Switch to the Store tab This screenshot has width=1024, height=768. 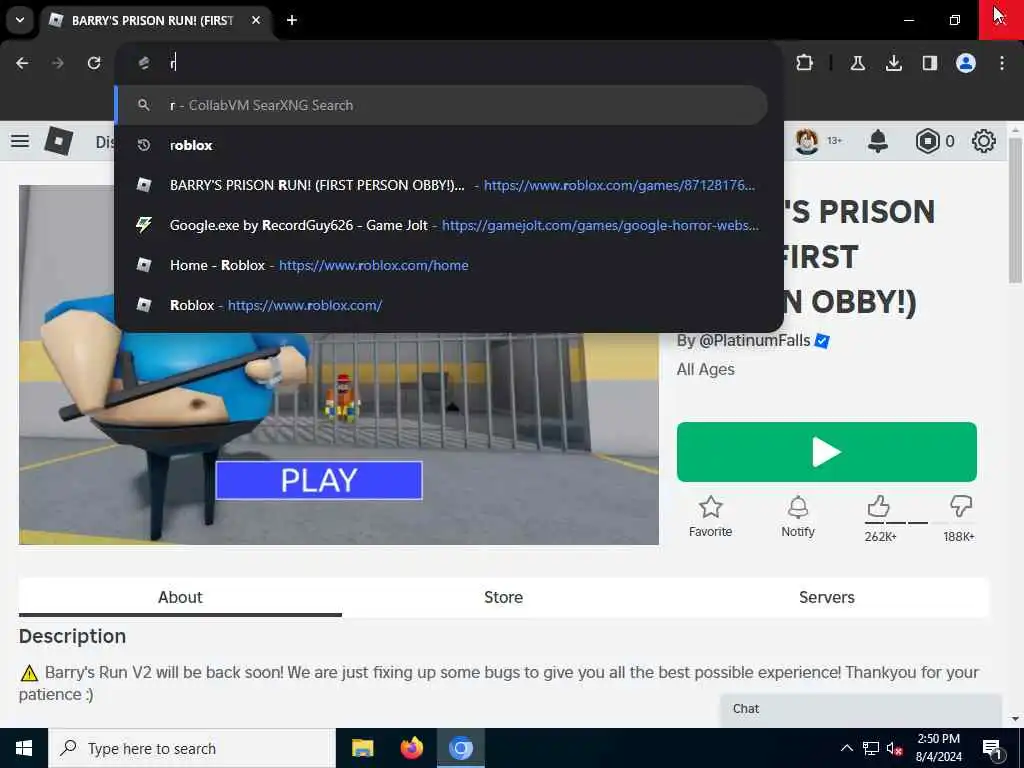(504, 597)
